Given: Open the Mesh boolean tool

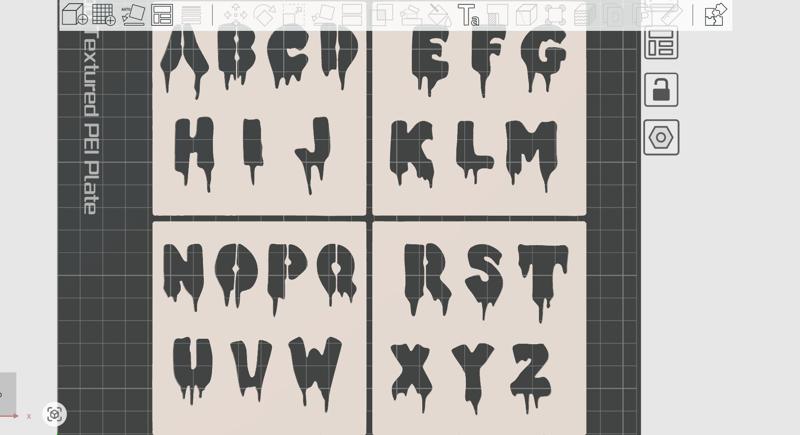Looking at the screenshot, I should pos(381,14).
